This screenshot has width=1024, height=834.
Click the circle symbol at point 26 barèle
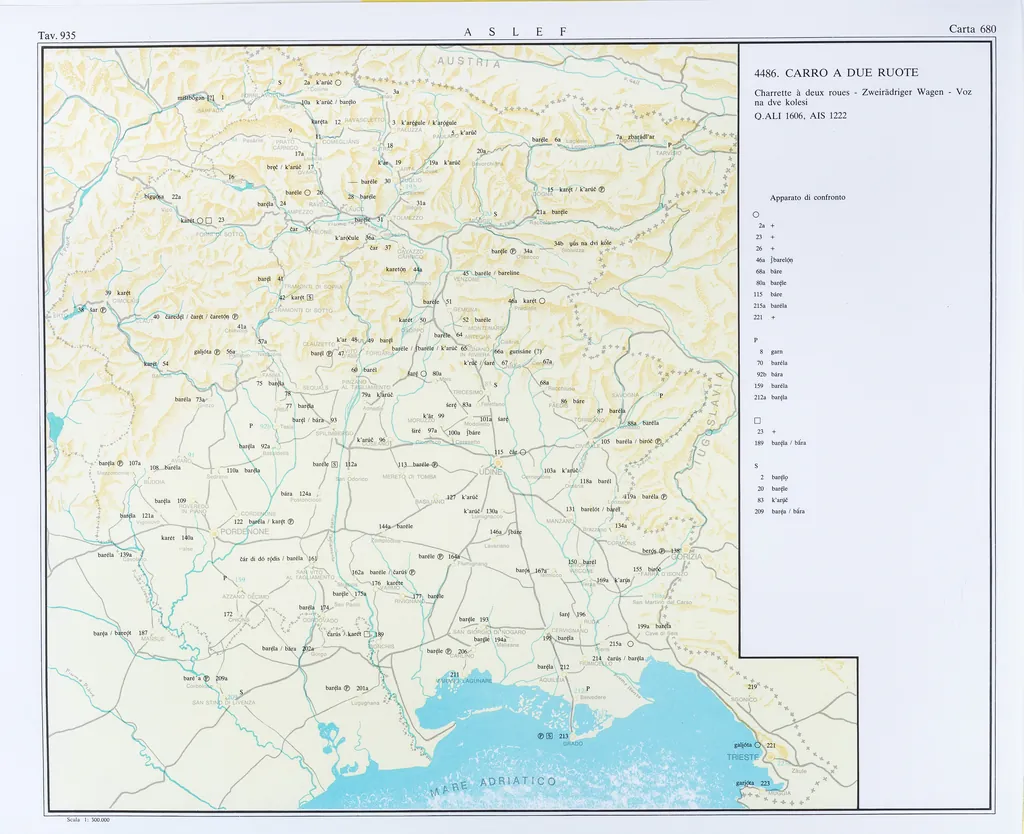click(x=308, y=192)
